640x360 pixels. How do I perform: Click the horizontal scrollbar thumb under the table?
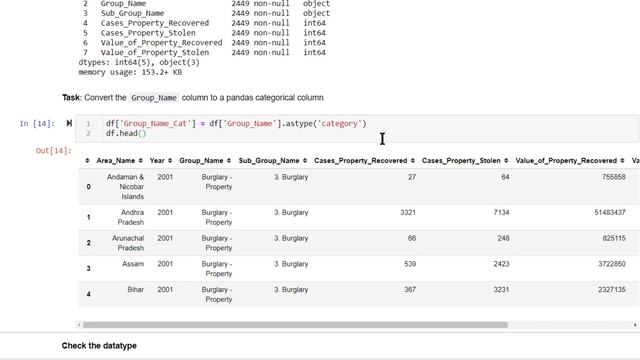tap(295, 325)
